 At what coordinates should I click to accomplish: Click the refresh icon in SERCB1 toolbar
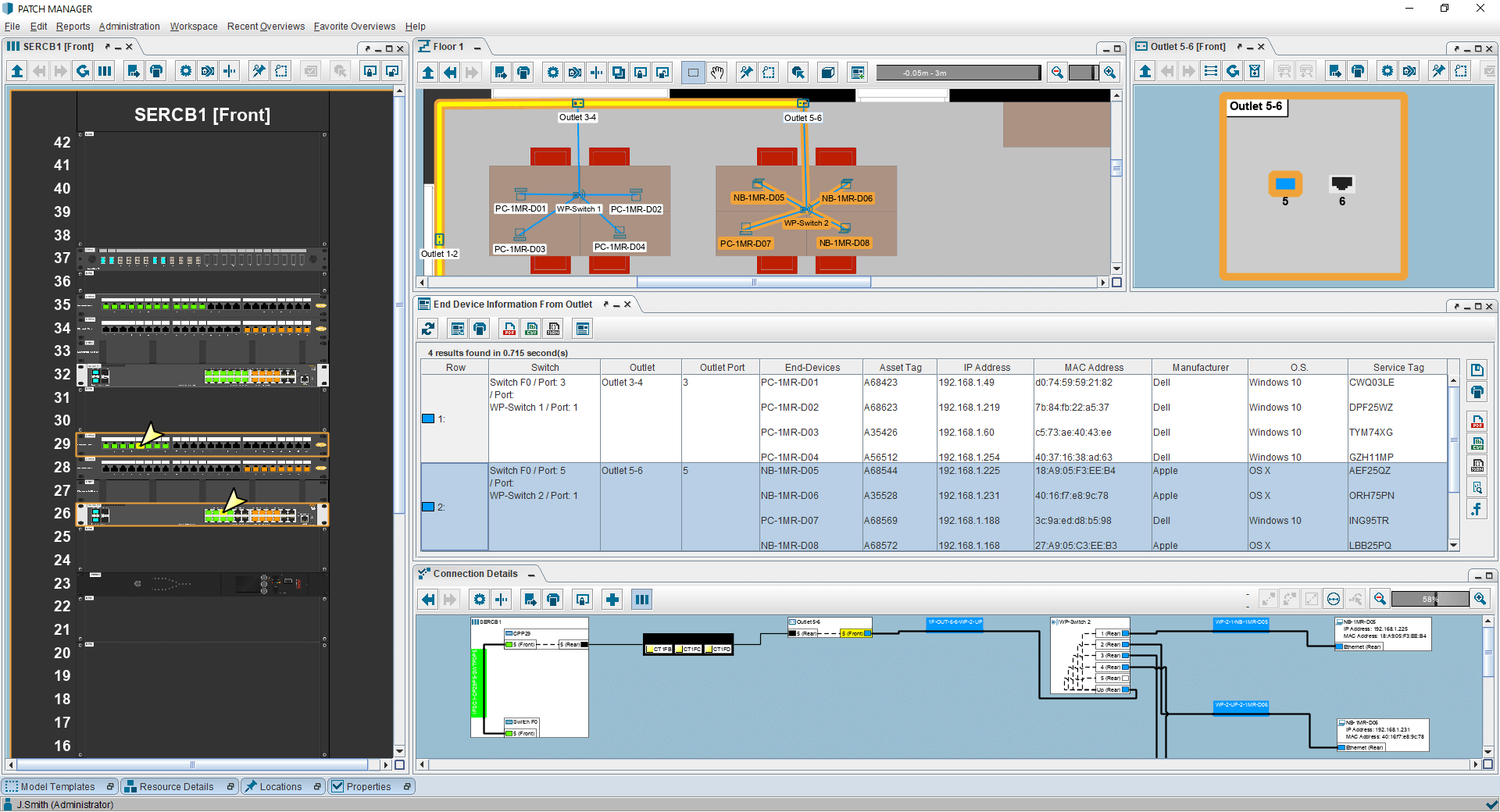83,71
